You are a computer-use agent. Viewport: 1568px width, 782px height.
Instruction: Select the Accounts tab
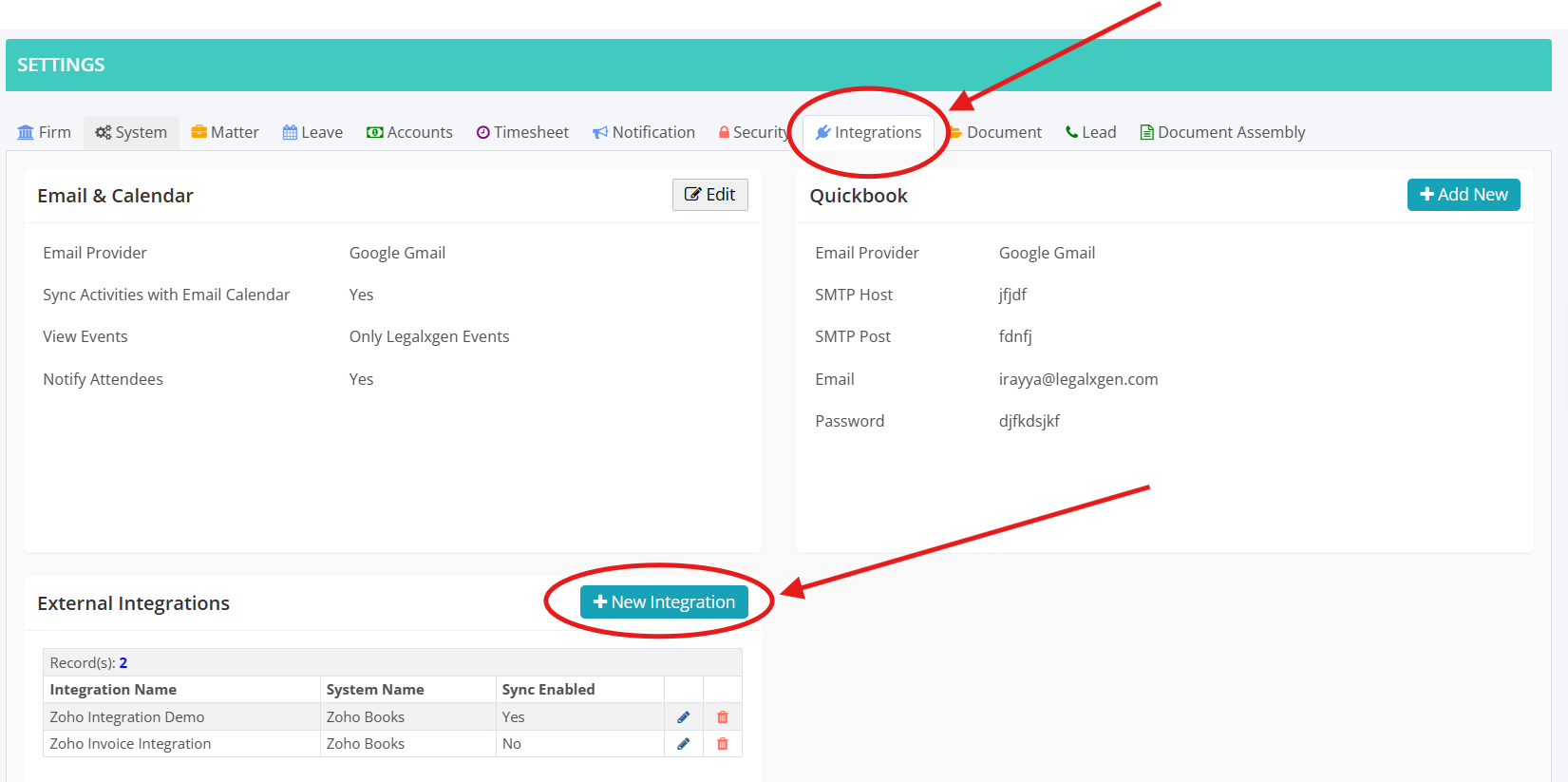[x=409, y=132]
